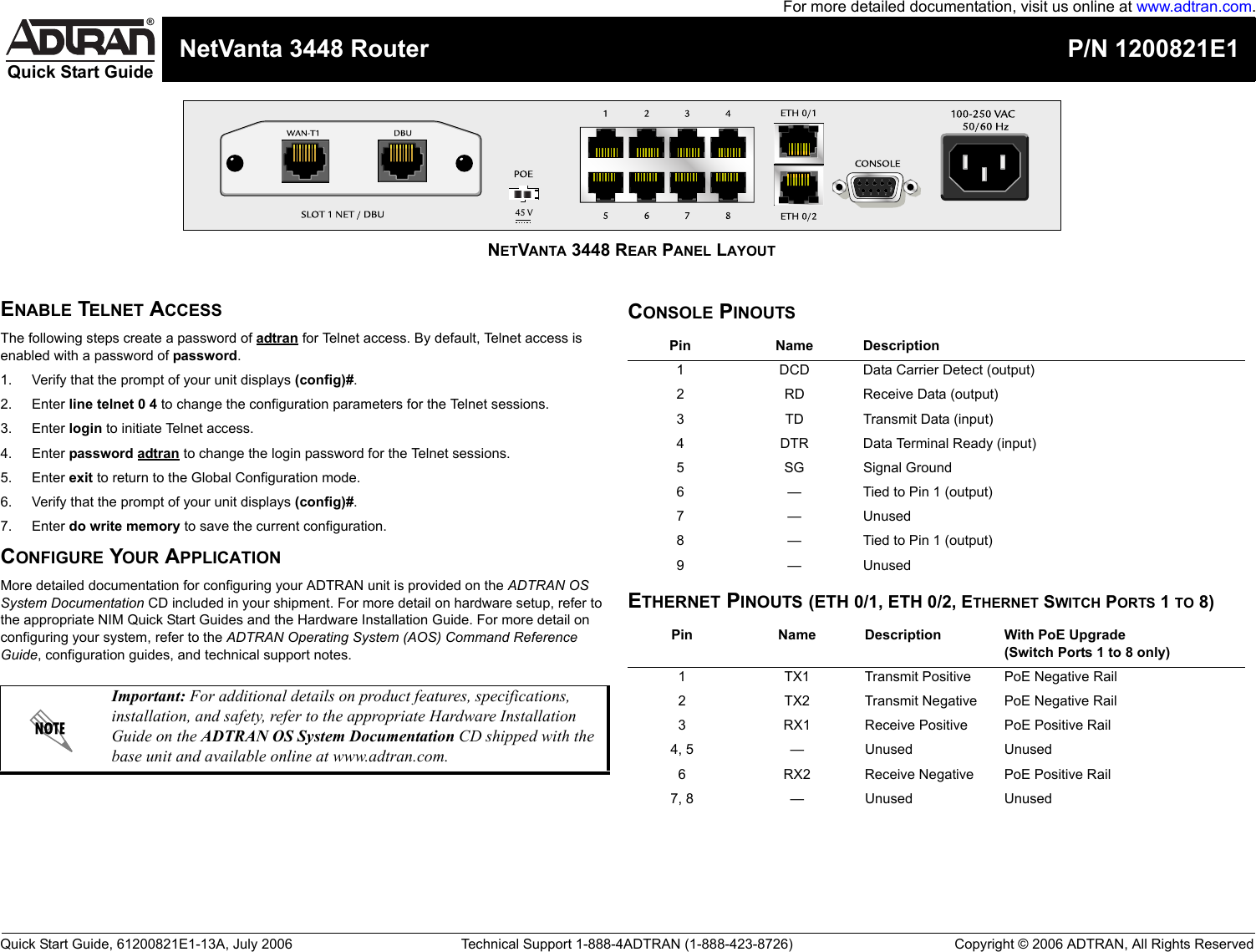Click 'Transmit Data (input)' cell

pos(928,419)
